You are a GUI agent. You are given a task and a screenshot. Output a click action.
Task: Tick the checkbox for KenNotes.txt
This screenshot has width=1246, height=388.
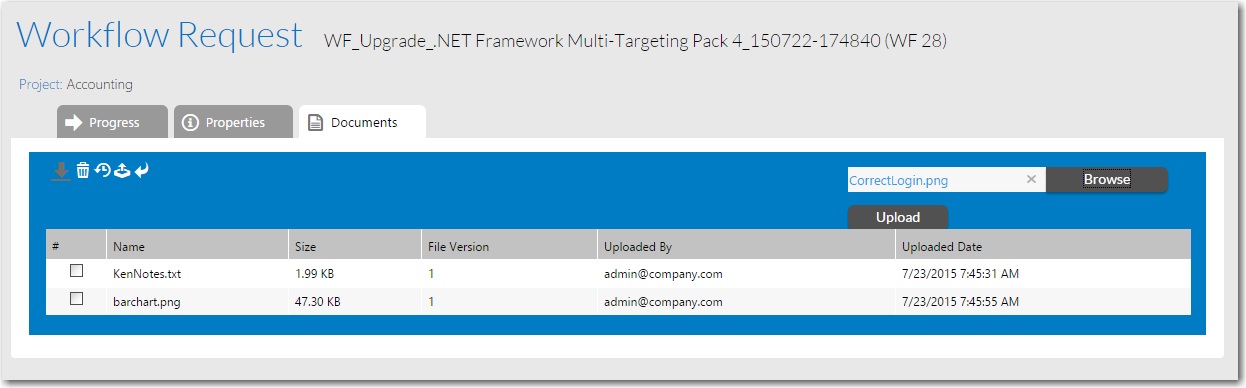[76, 272]
